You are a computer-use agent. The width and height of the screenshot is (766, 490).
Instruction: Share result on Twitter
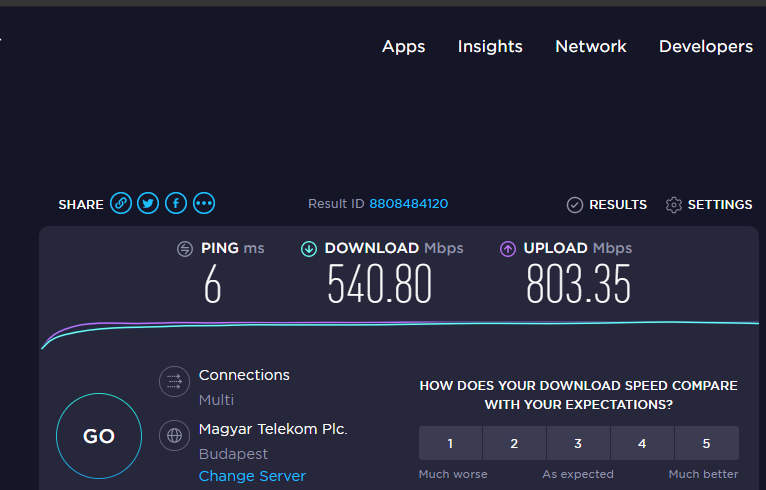[x=148, y=203]
